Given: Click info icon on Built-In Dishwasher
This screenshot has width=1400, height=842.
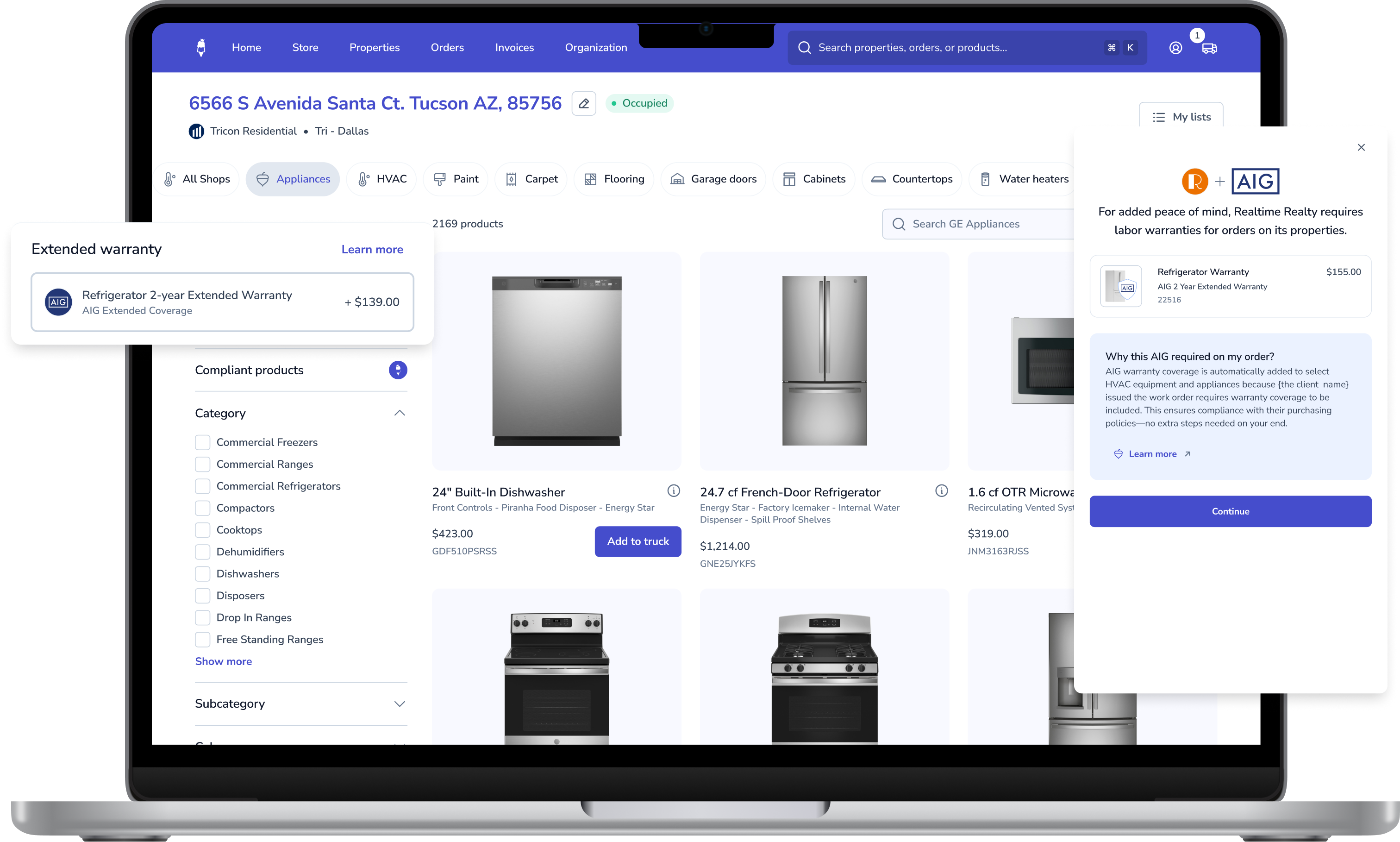Looking at the screenshot, I should pyautogui.click(x=673, y=491).
